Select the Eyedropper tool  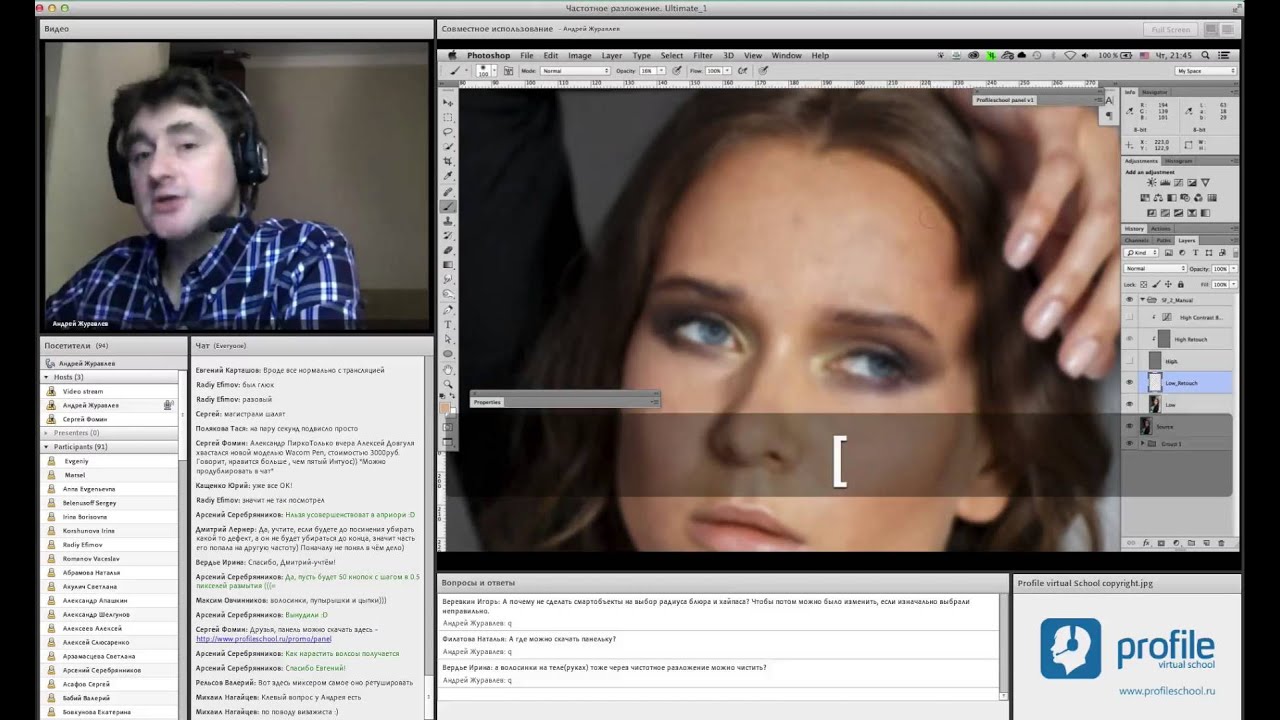(448, 176)
